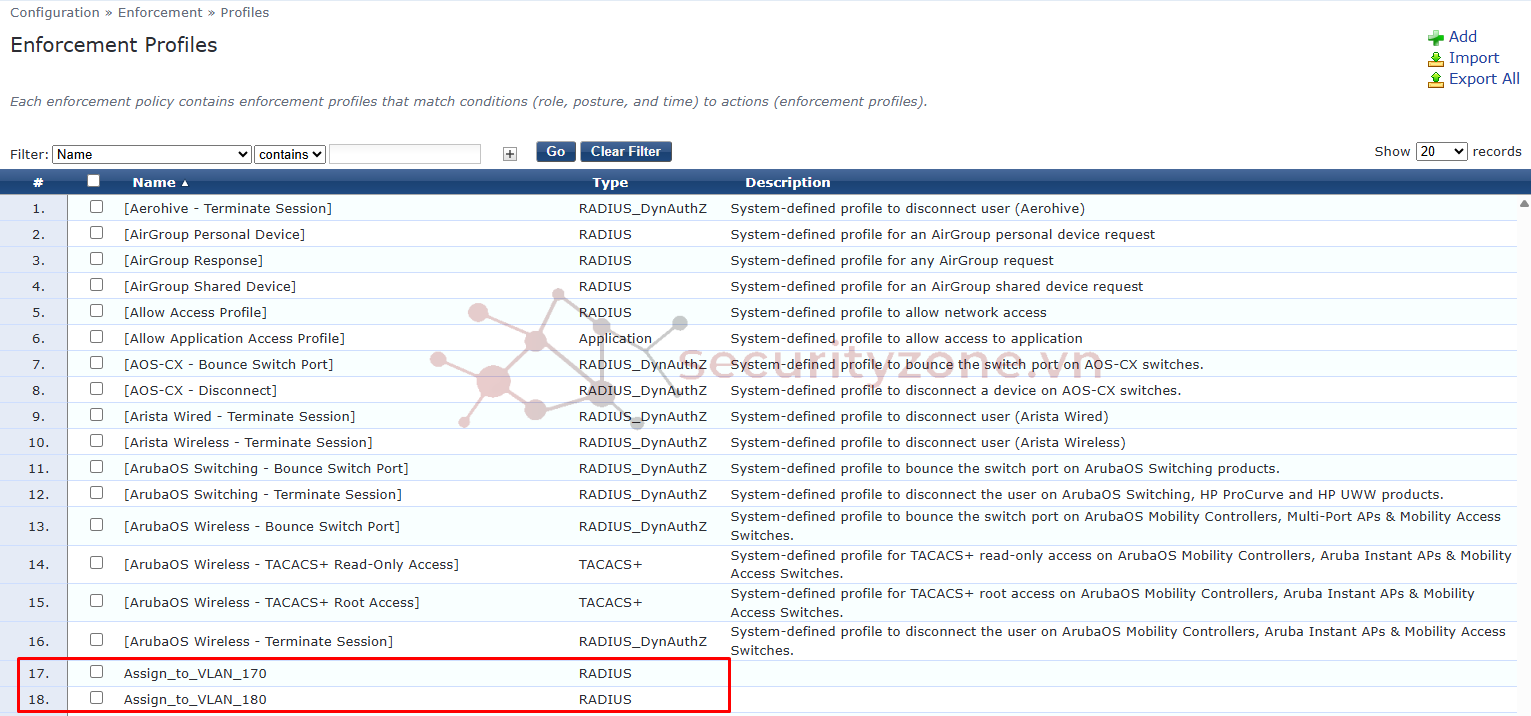
Task: Tick the [ArubaOS Wireless - Terminate Session] checkbox
Action: [96, 640]
